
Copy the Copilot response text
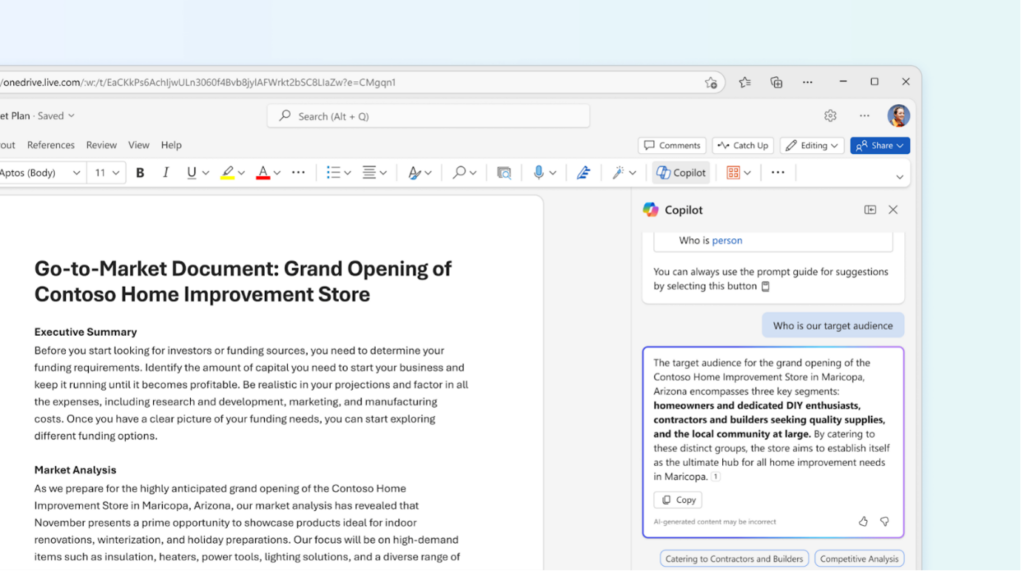[678, 500]
